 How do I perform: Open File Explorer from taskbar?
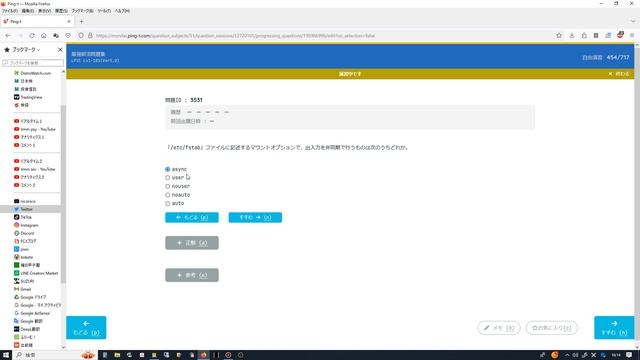click(117, 355)
